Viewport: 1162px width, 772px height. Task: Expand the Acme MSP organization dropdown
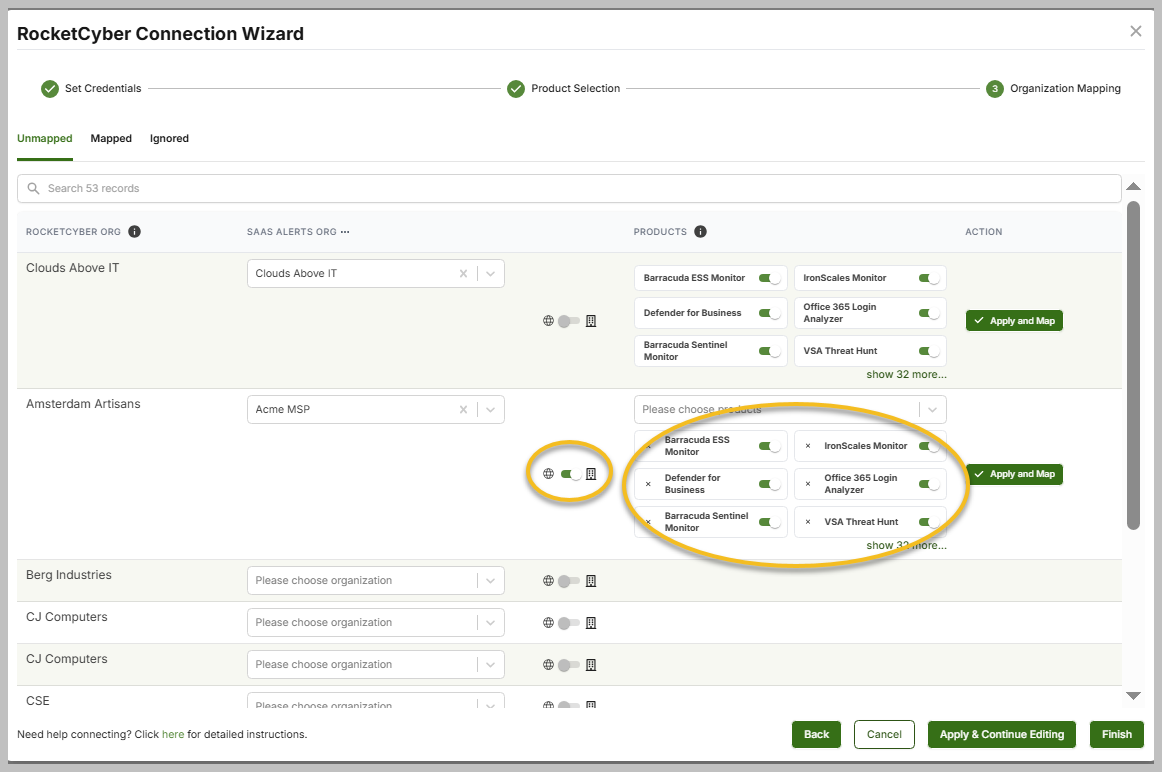coord(491,410)
